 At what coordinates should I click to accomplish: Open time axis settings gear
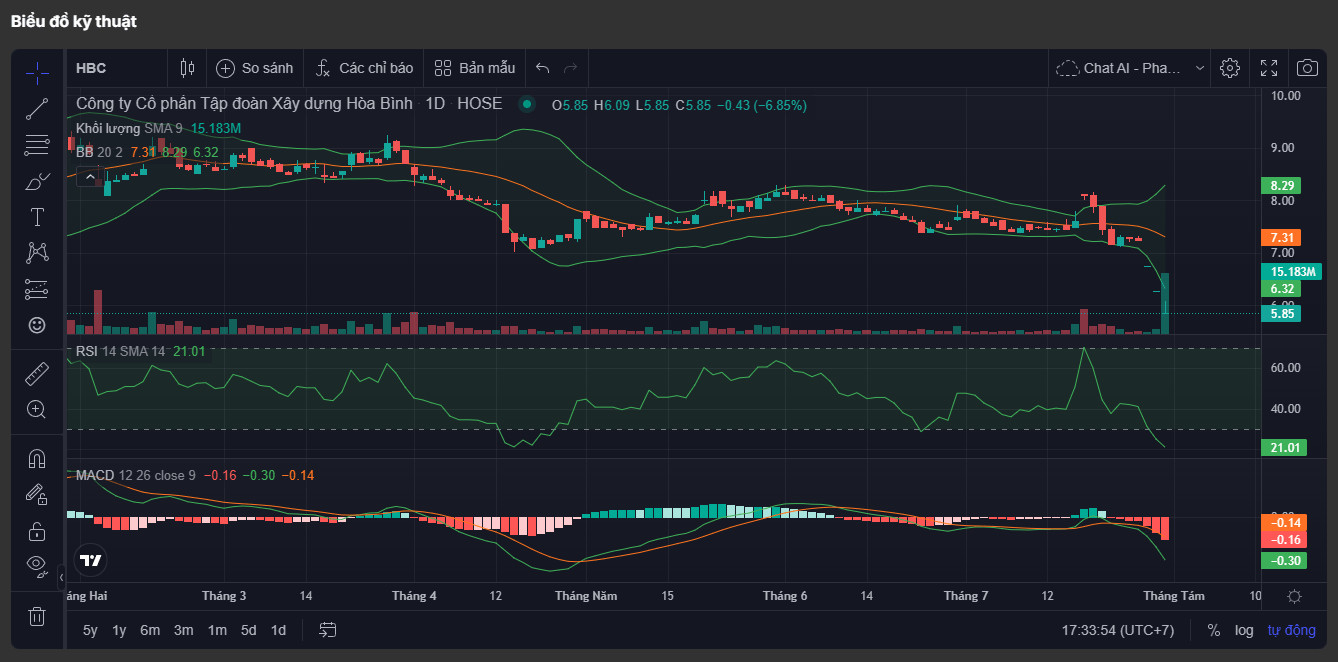(1294, 596)
